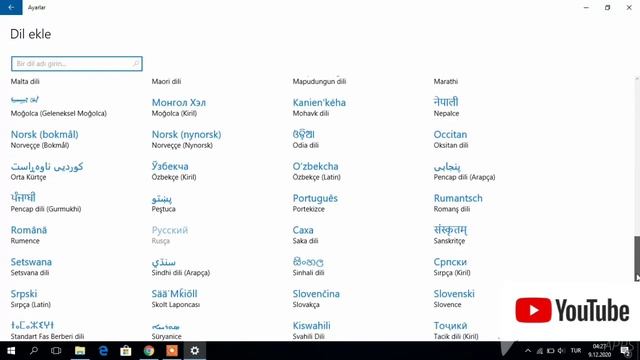Choose Română Rumence

point(29,234)
